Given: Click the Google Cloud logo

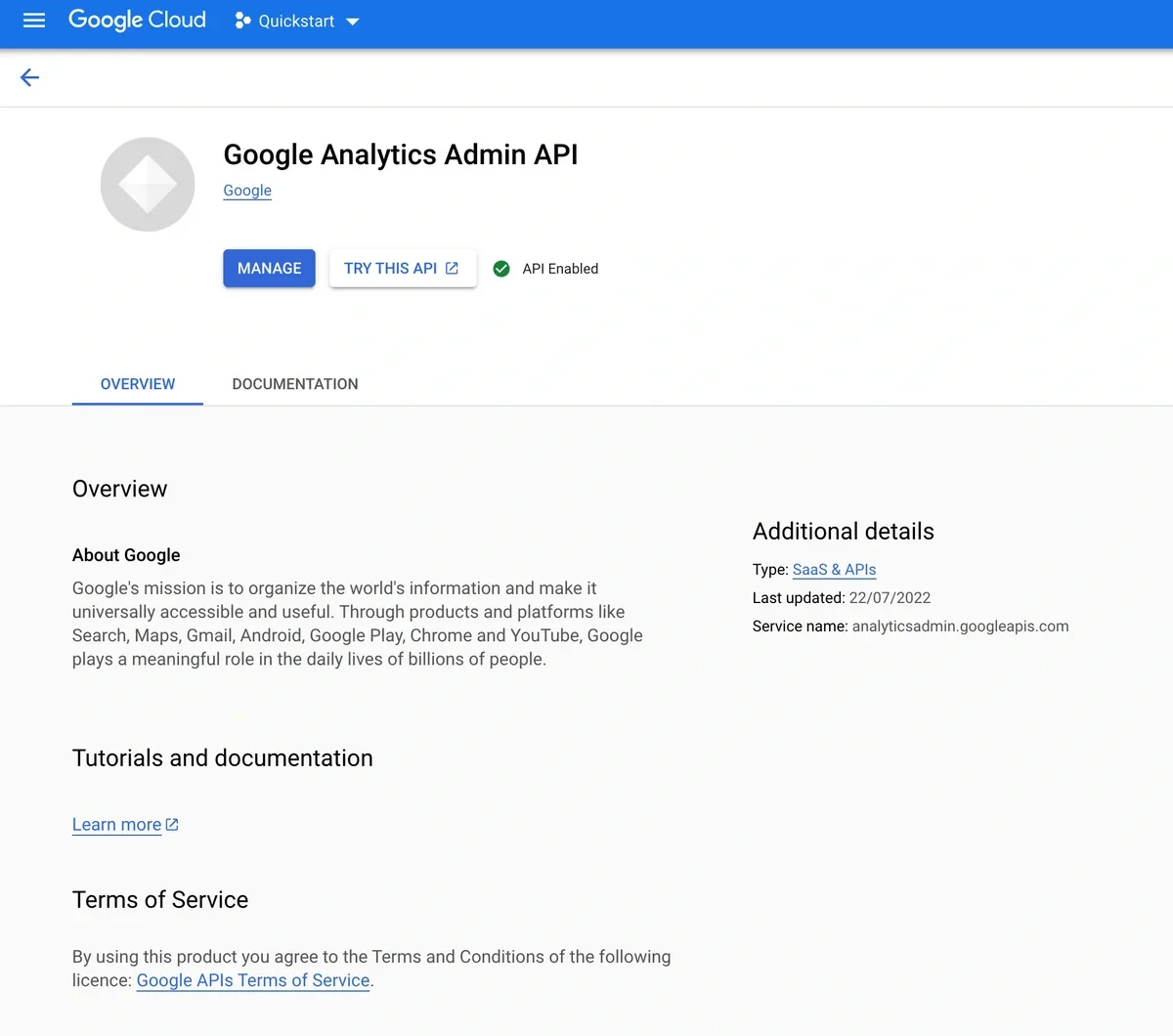Looking at the screenshot, I should click(x=137, y=20).
